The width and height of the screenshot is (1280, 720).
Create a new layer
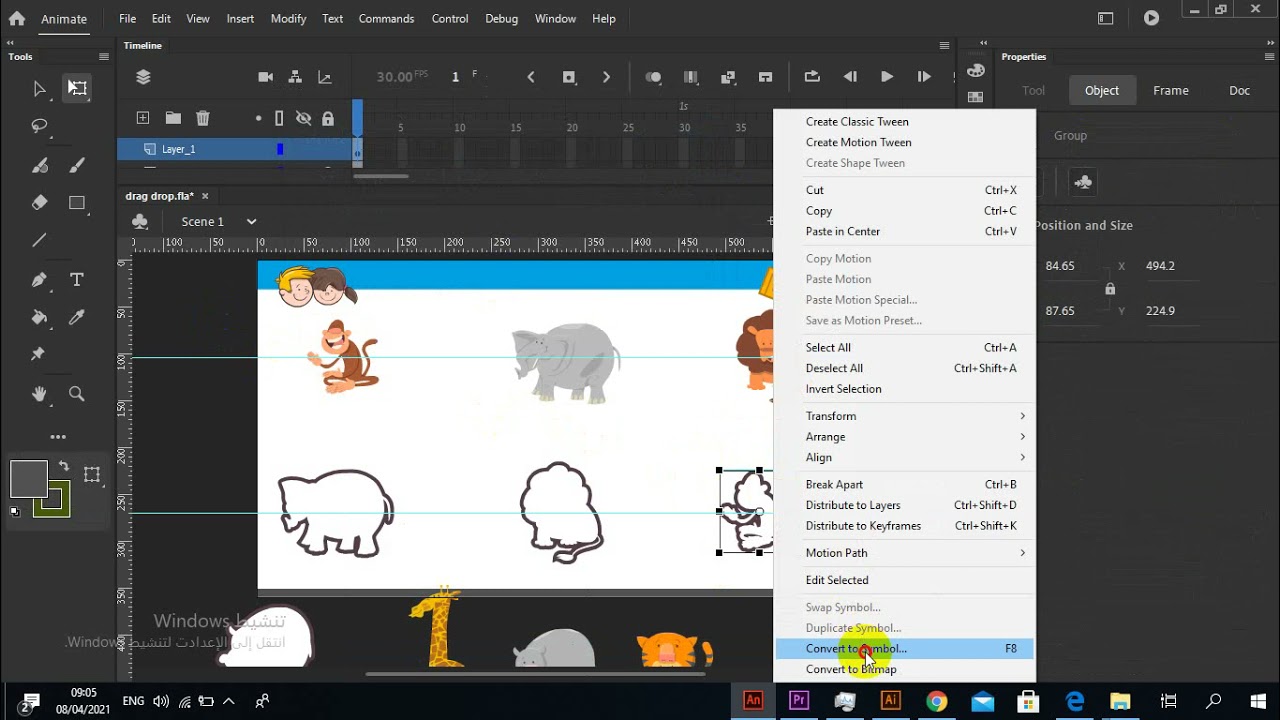point(143,118)
